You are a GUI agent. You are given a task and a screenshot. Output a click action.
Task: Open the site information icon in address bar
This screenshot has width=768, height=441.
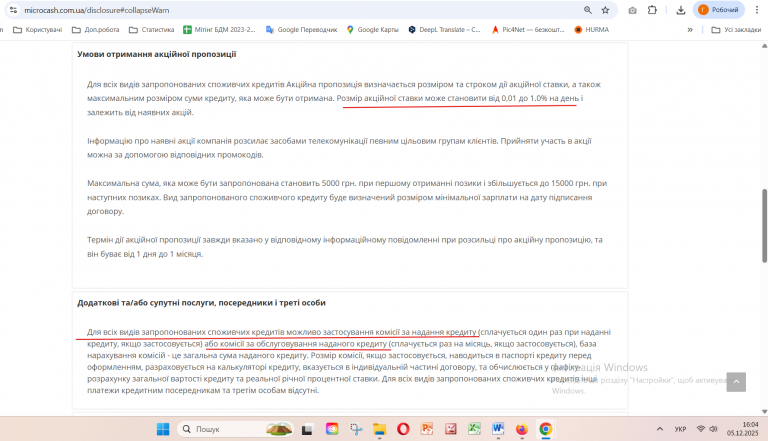[x=13, y=10]
